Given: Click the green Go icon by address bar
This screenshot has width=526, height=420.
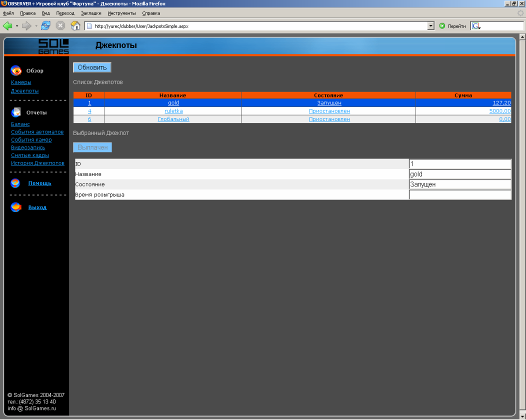Looking at the screenshot, I should click(x=442, y=26).
